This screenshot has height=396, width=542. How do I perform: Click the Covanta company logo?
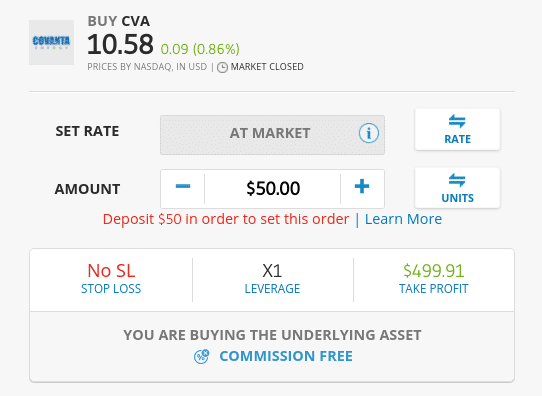click(x=52, y=43)
